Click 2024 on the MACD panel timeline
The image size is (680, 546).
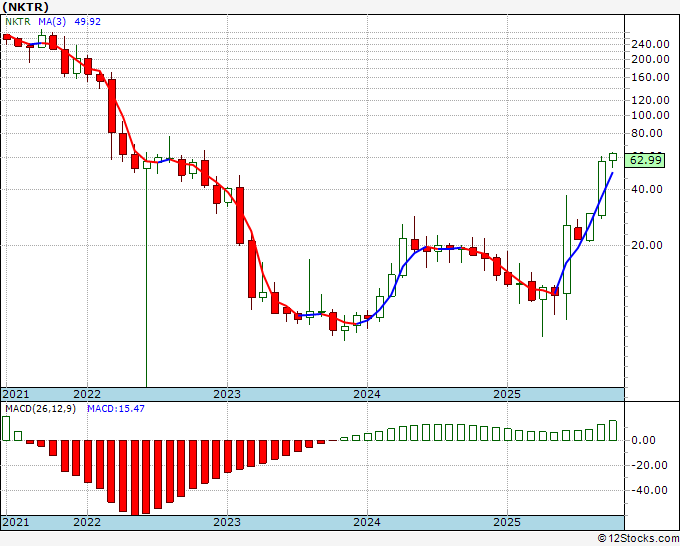click(367, 522)
